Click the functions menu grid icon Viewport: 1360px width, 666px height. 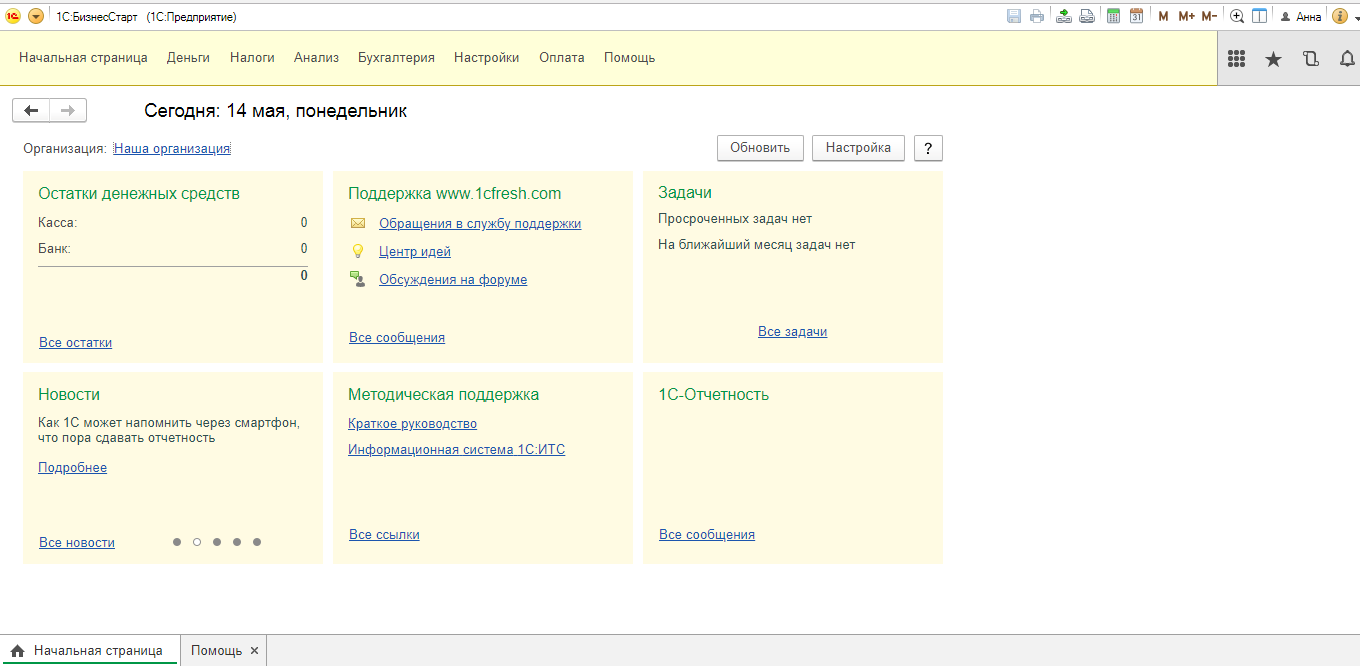coord(1236,59)
